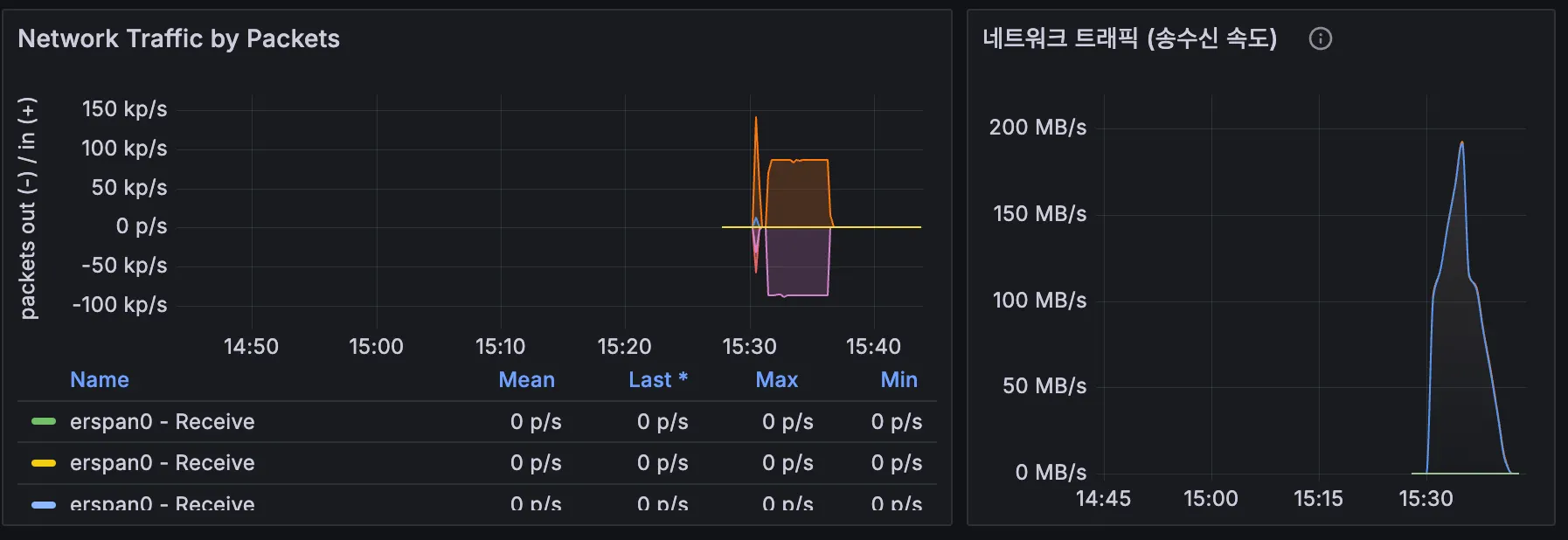Open the Network Traffic by Packets panel menu
This screenshot has width=1568, height=540.
click(178, 38)
